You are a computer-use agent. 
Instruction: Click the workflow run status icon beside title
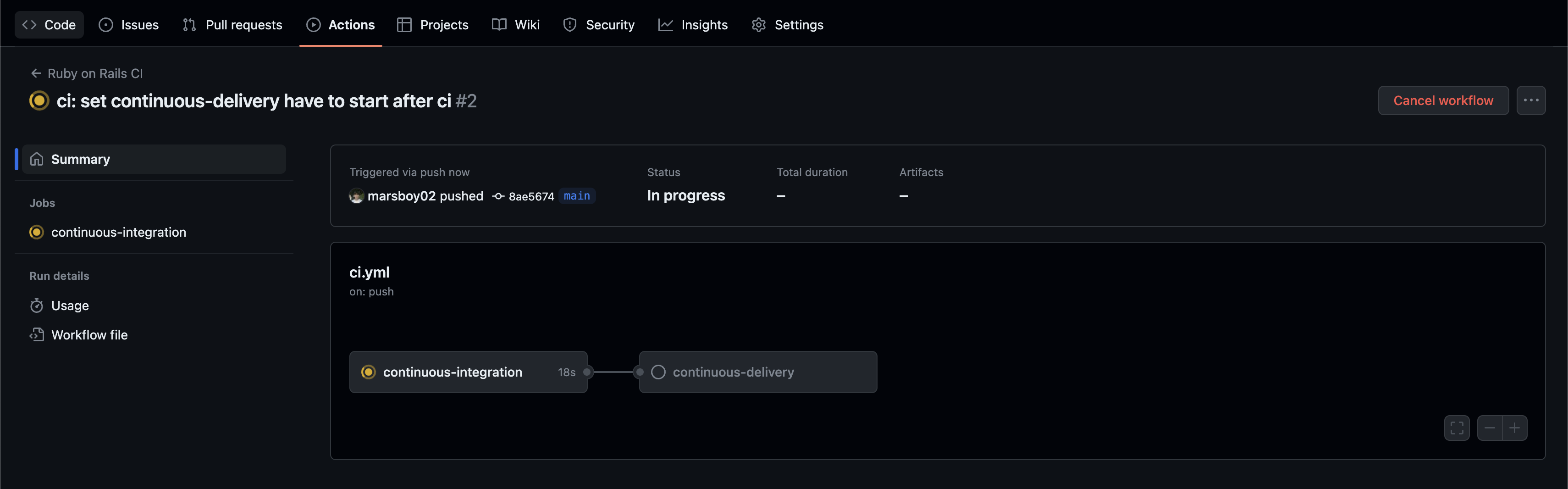point(39,100)
